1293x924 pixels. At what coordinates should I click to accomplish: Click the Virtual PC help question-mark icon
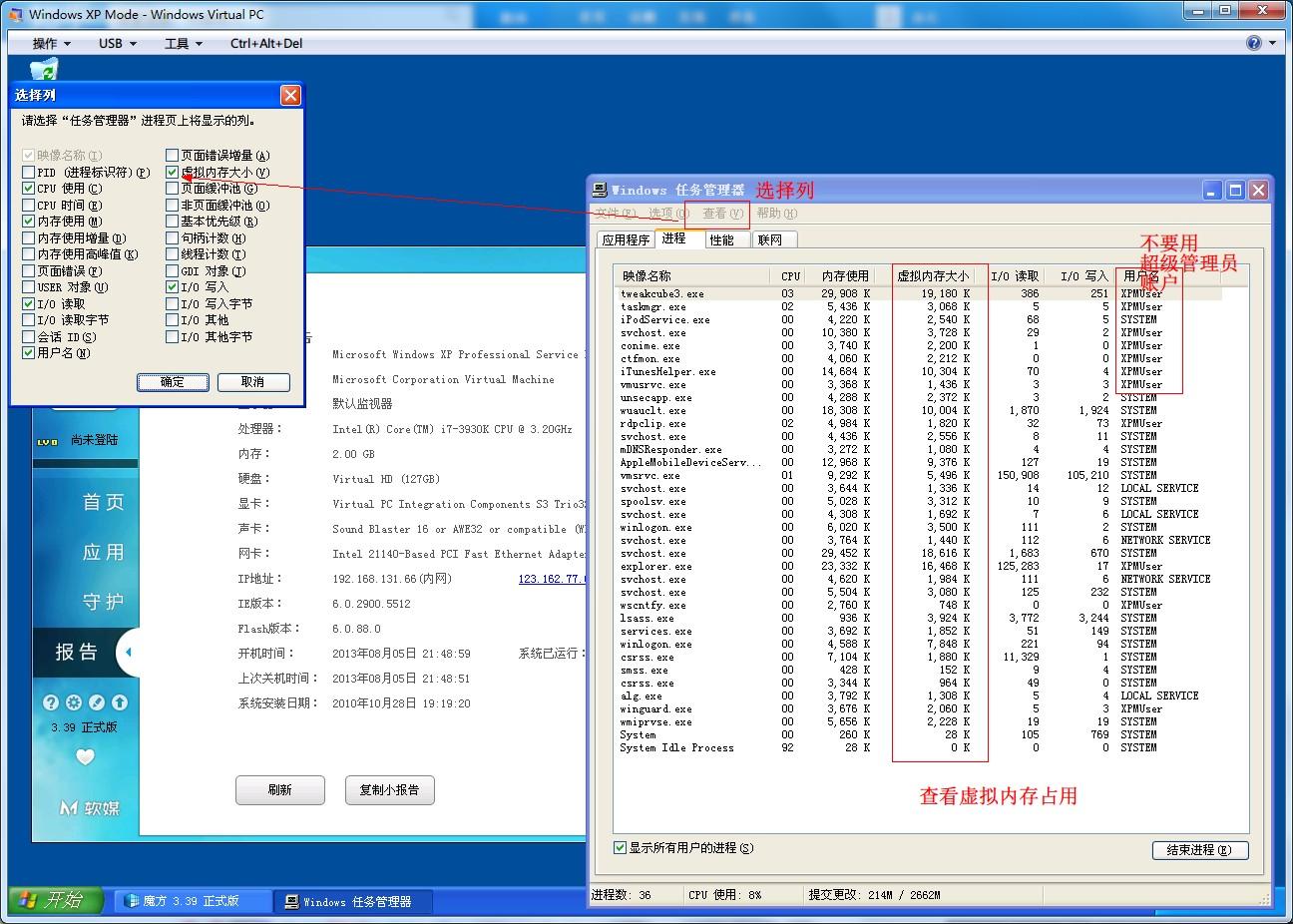(x=1254, y=43)
